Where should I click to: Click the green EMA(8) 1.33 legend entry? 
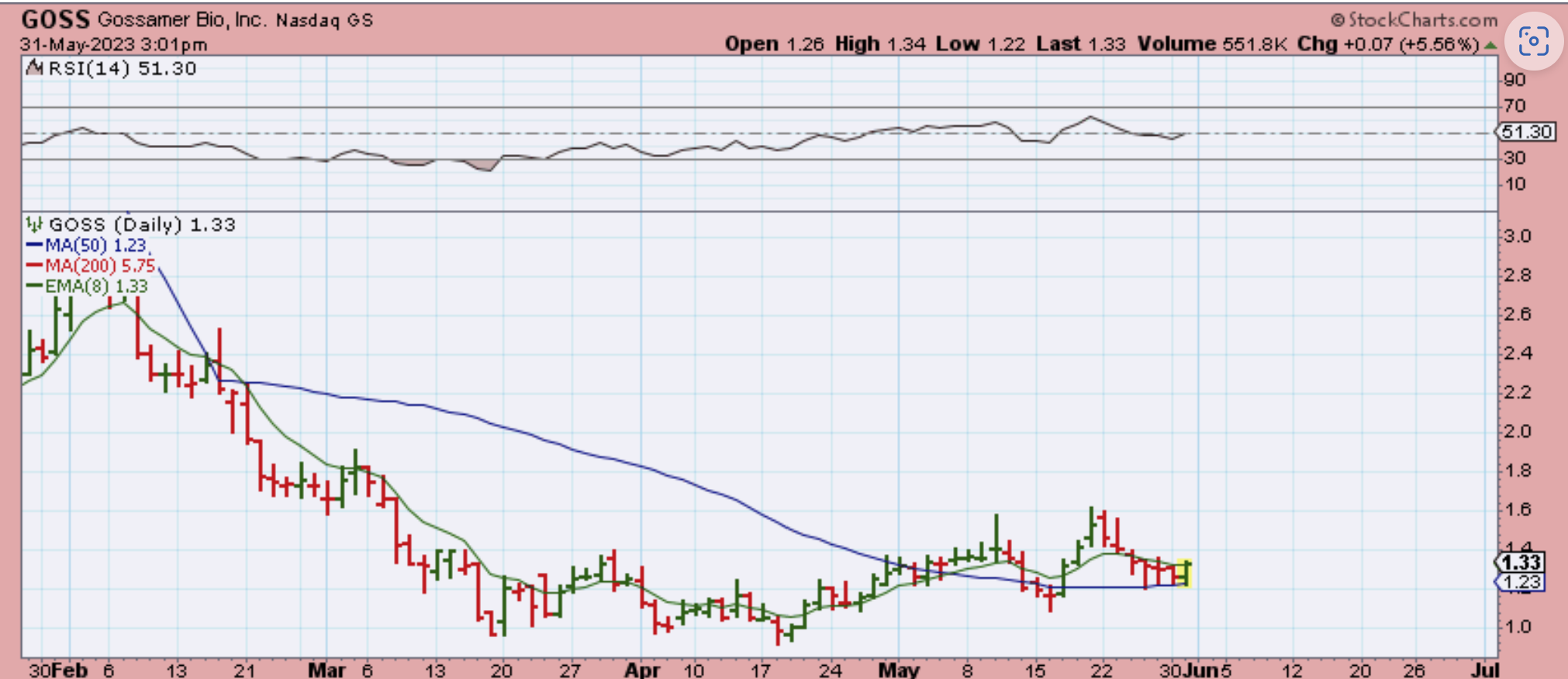point(87,286)
